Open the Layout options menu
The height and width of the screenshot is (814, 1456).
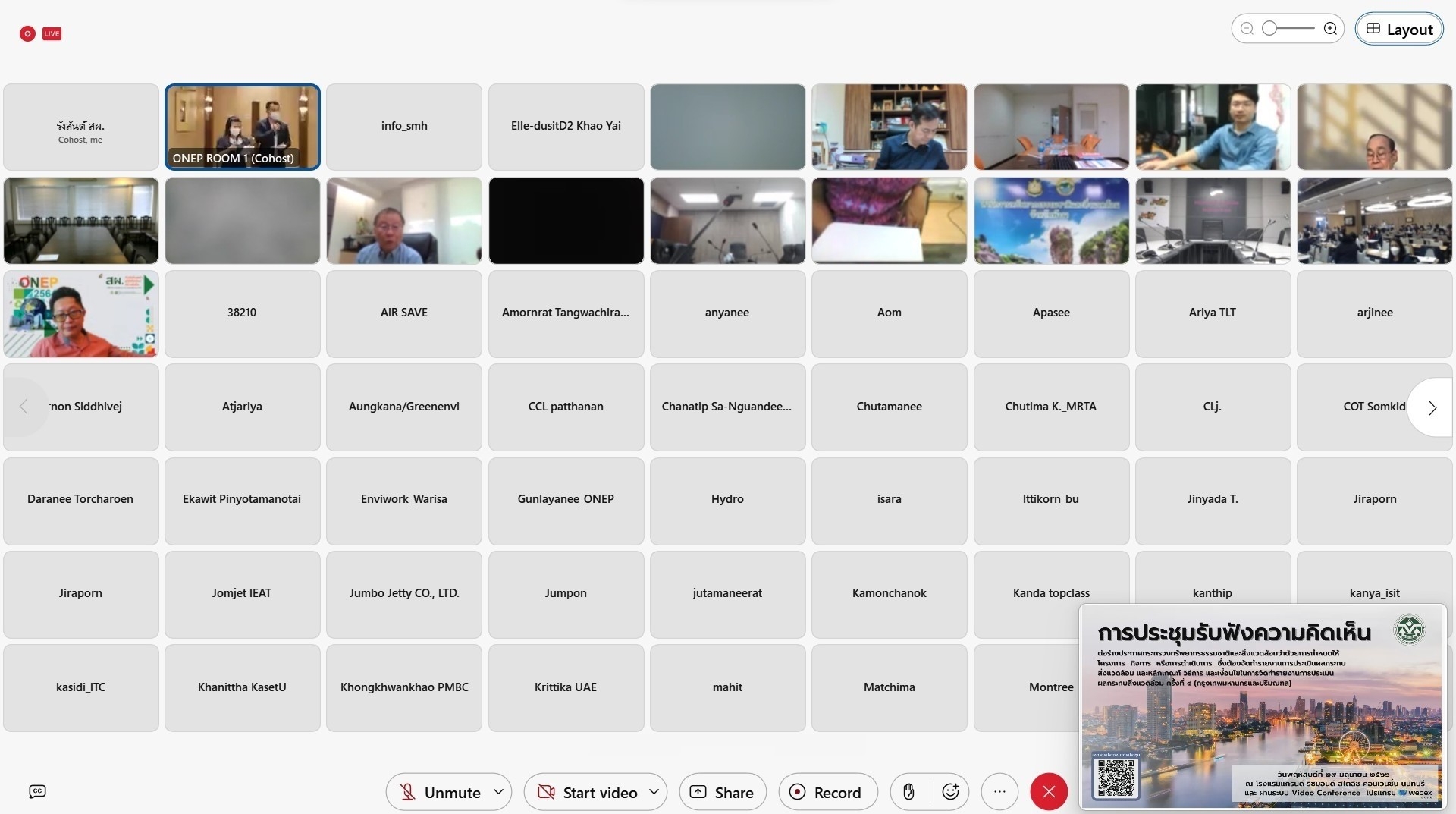point(1399,30)
